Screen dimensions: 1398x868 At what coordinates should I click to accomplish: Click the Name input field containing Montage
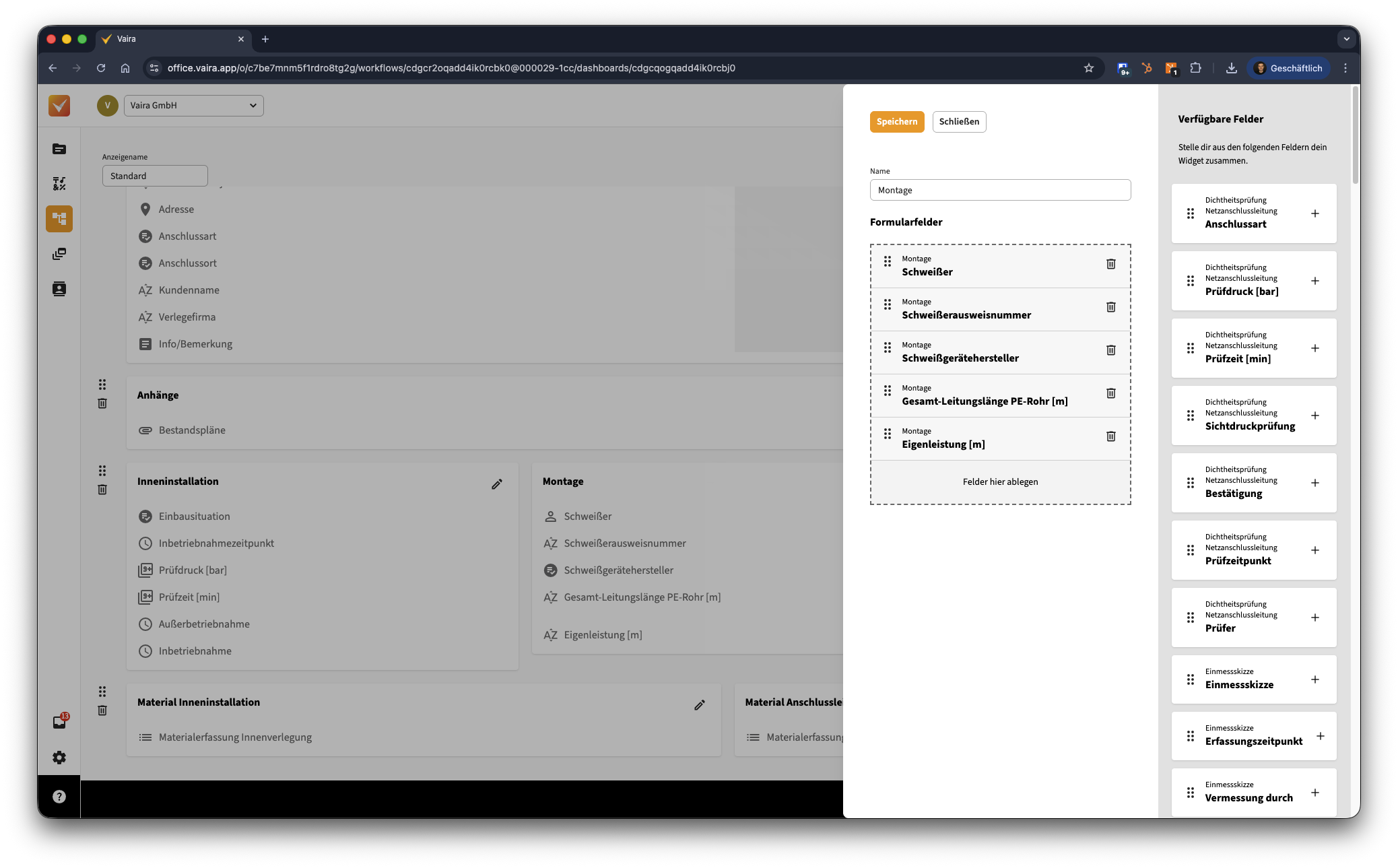click(x=999, y=191)
